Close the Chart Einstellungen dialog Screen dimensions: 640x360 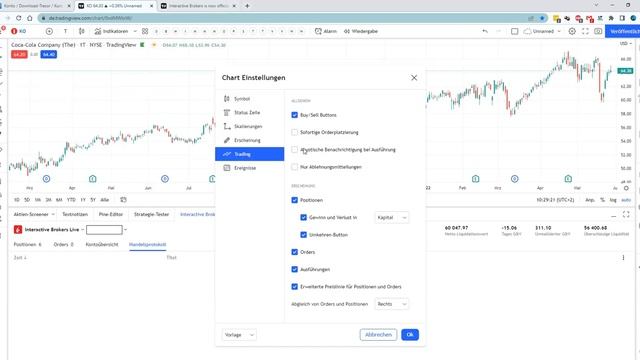[x=414, y=78]
